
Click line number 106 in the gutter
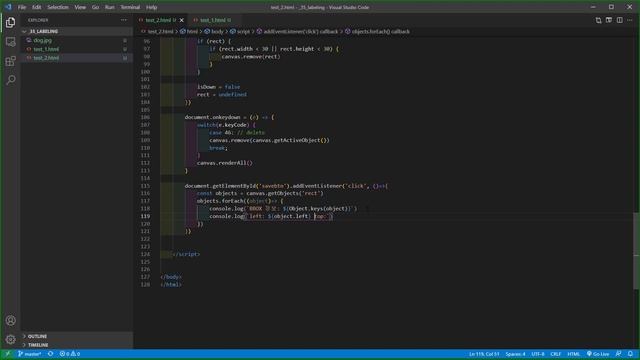pyautogui.click(x=146, y=118)
